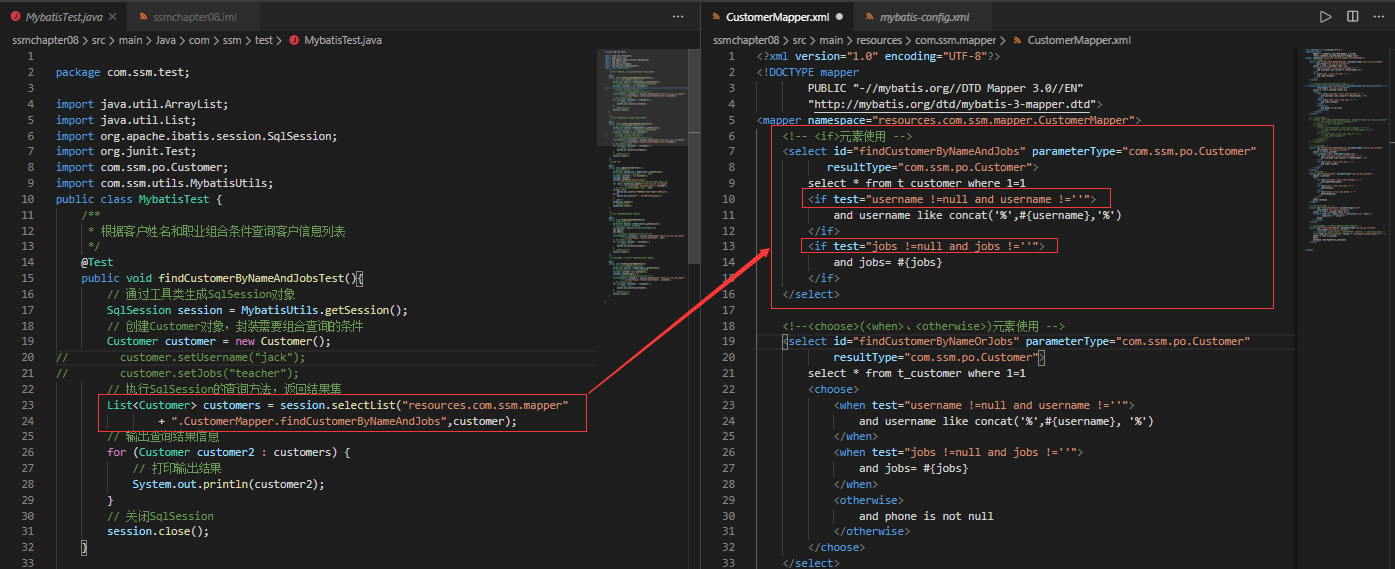Open ssmchapter08 breadcrumb above MybatisTest.java
The image size is (1395, 569).
click(46, 40)
